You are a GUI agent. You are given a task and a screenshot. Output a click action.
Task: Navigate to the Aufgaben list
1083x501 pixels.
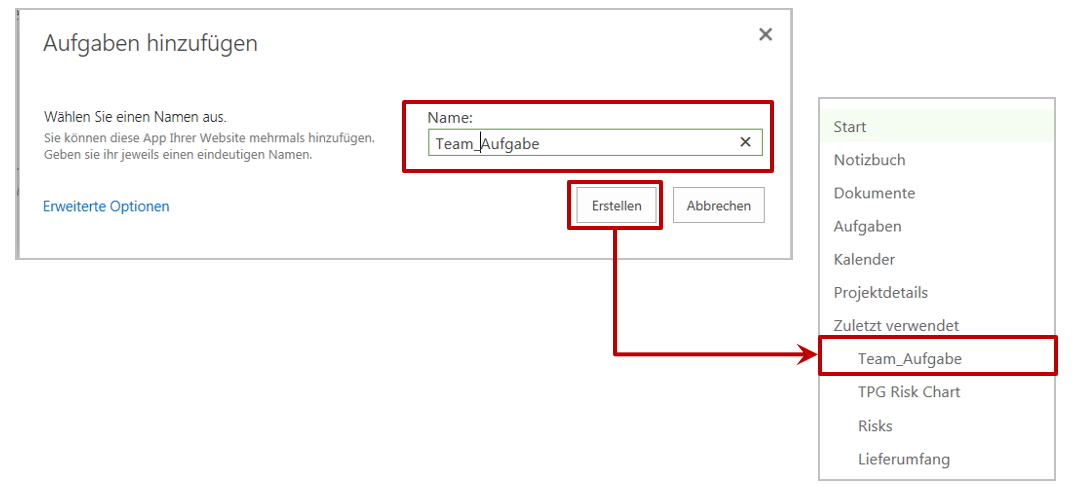pyautogui.click(x=867, y=226)
